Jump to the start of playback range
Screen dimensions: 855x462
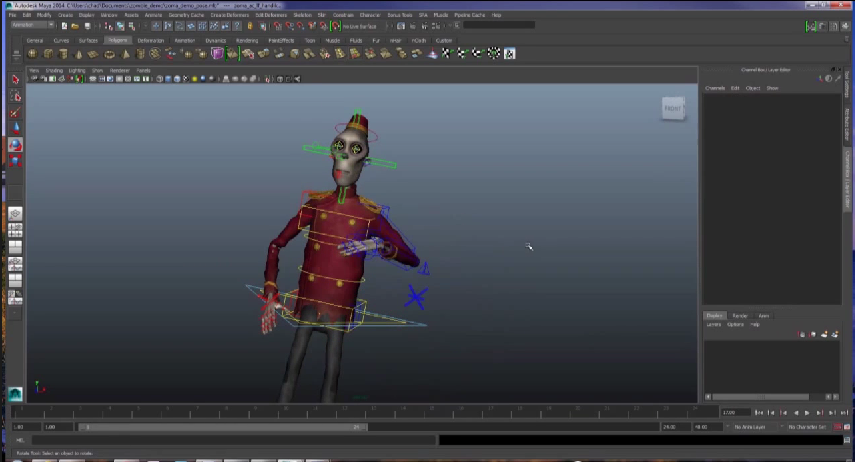click(x=760, y=412)
